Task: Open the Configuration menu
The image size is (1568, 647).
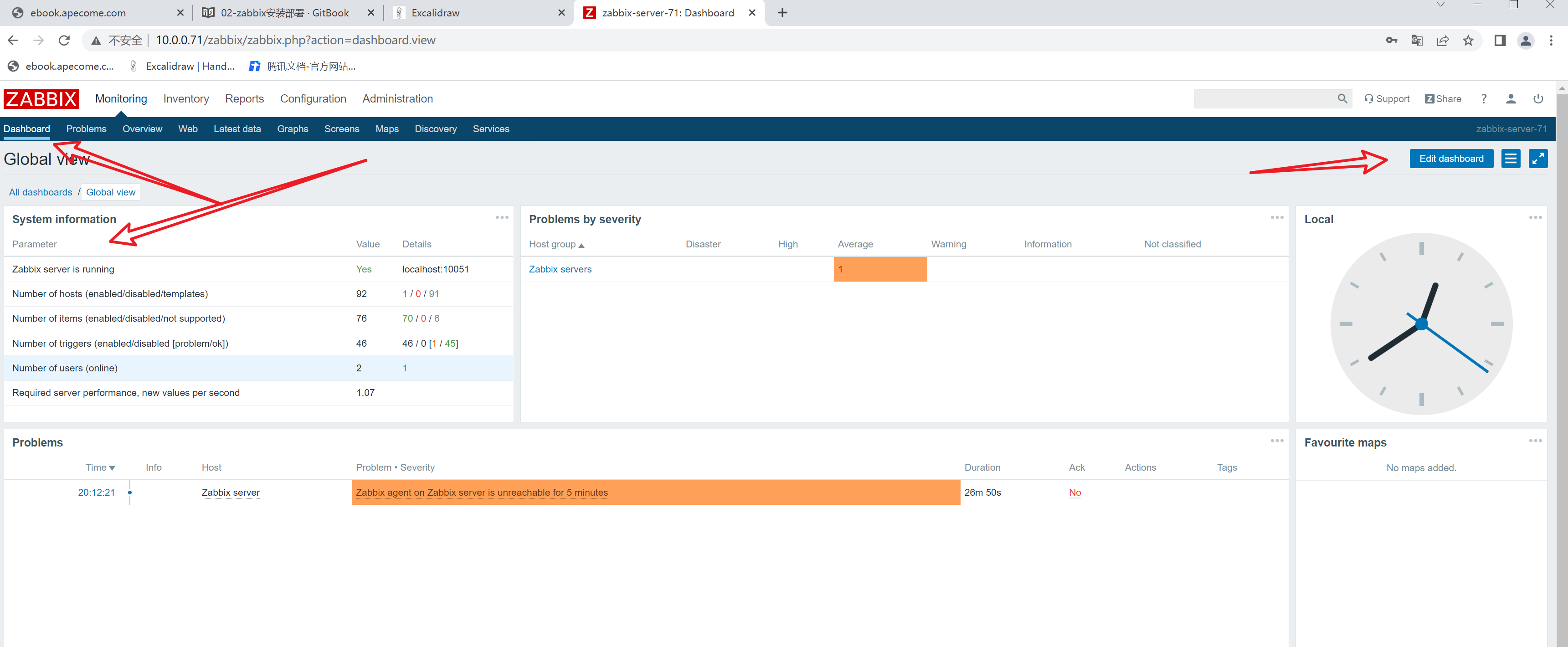Action: pos(313,98)
